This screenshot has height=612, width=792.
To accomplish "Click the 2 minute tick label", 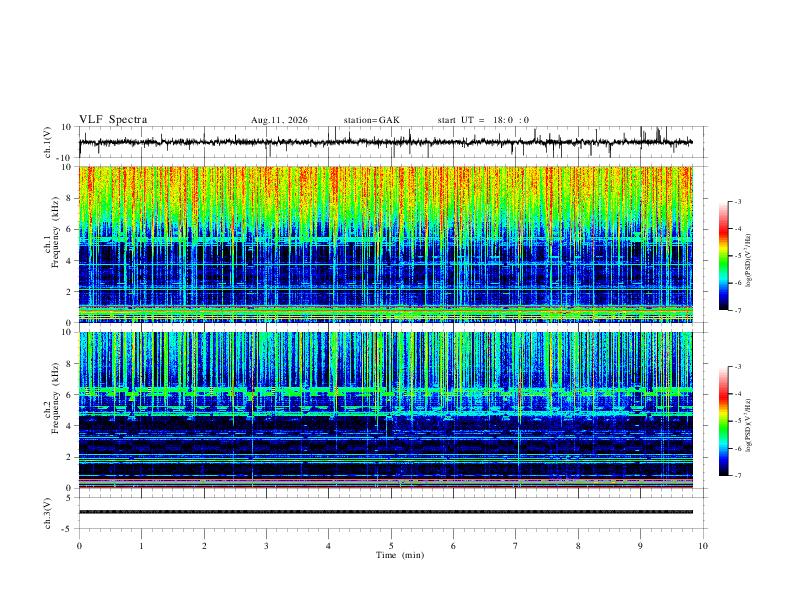I will click(x=204, y=546).
